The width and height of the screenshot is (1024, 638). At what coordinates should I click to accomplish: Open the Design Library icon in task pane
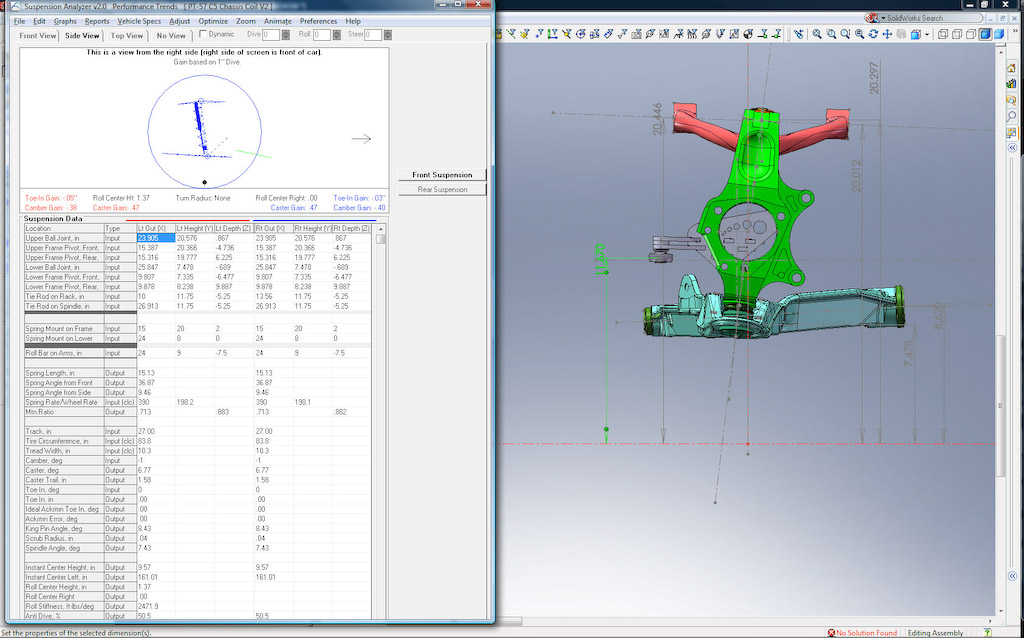(1012, 83)
